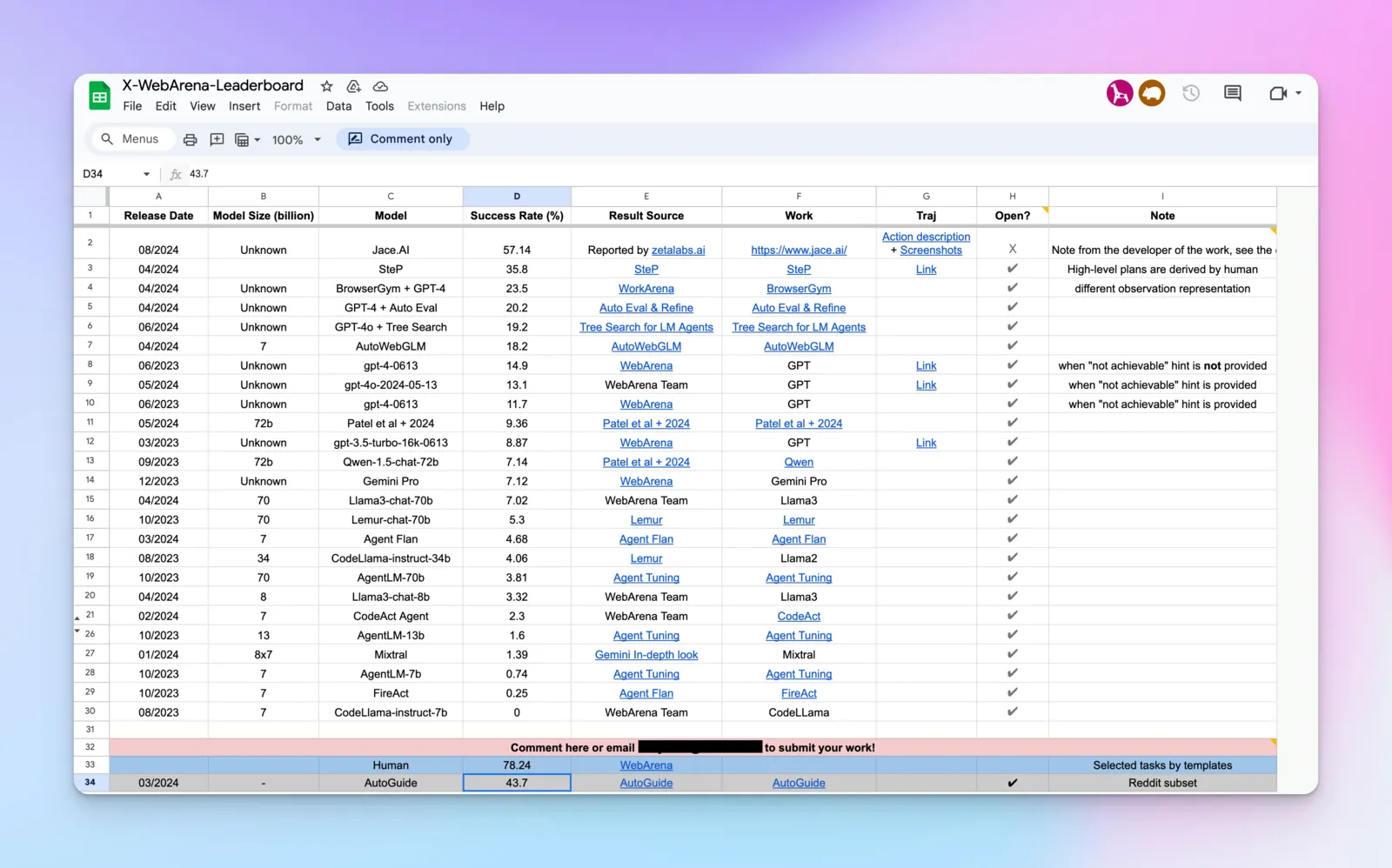Click the Google Sheets home icon
The width and height of the screenshot is (1392, 868).
[100, 96]
